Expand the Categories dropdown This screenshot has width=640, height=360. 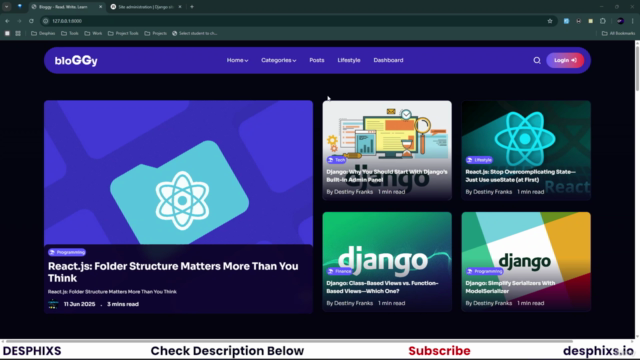click(x=278, y=60)
